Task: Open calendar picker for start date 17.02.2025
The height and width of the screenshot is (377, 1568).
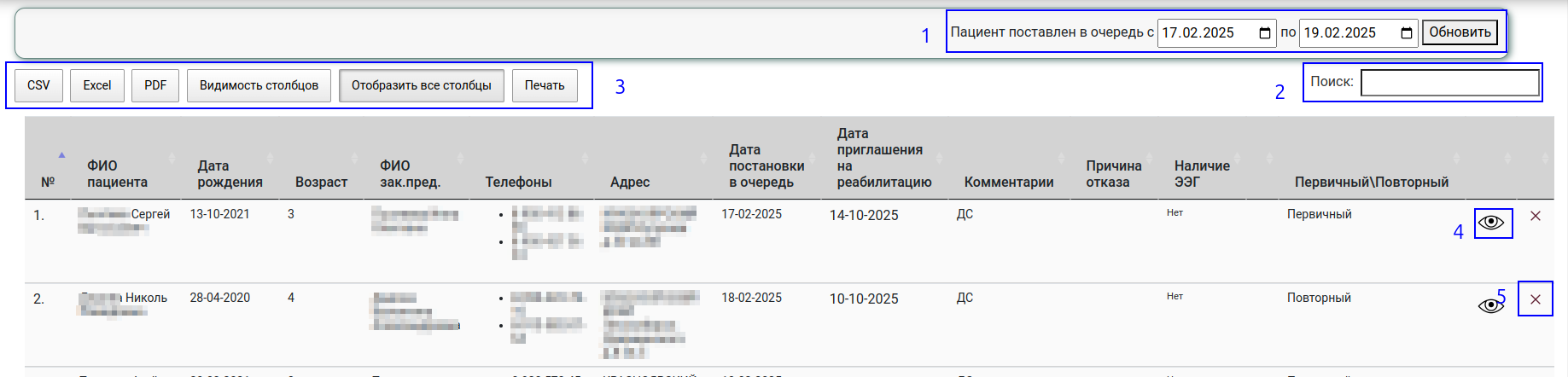Action: pyautogui.click(x=1264, y=33)
